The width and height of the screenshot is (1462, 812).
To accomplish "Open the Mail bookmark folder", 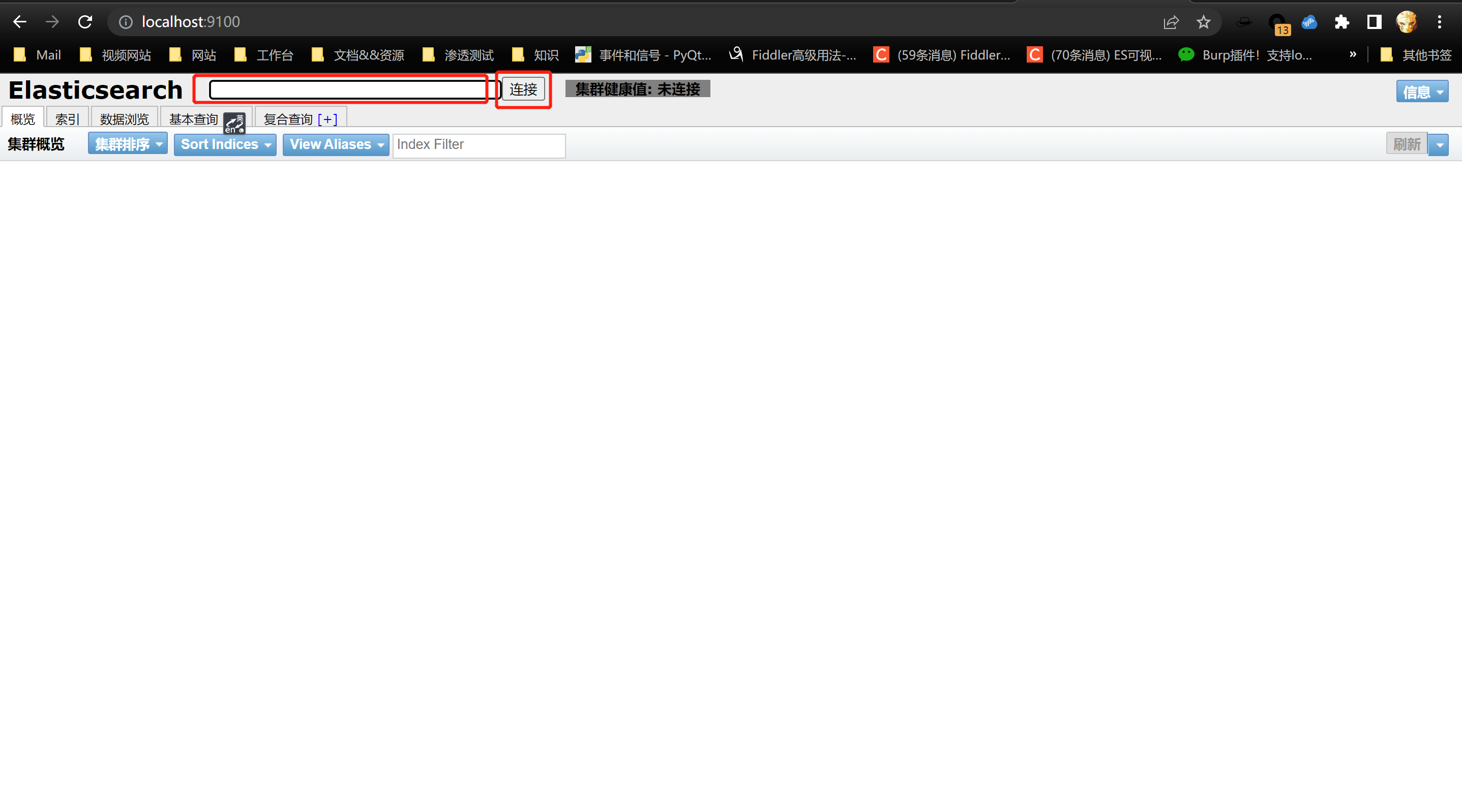I will tap(38, 54).
